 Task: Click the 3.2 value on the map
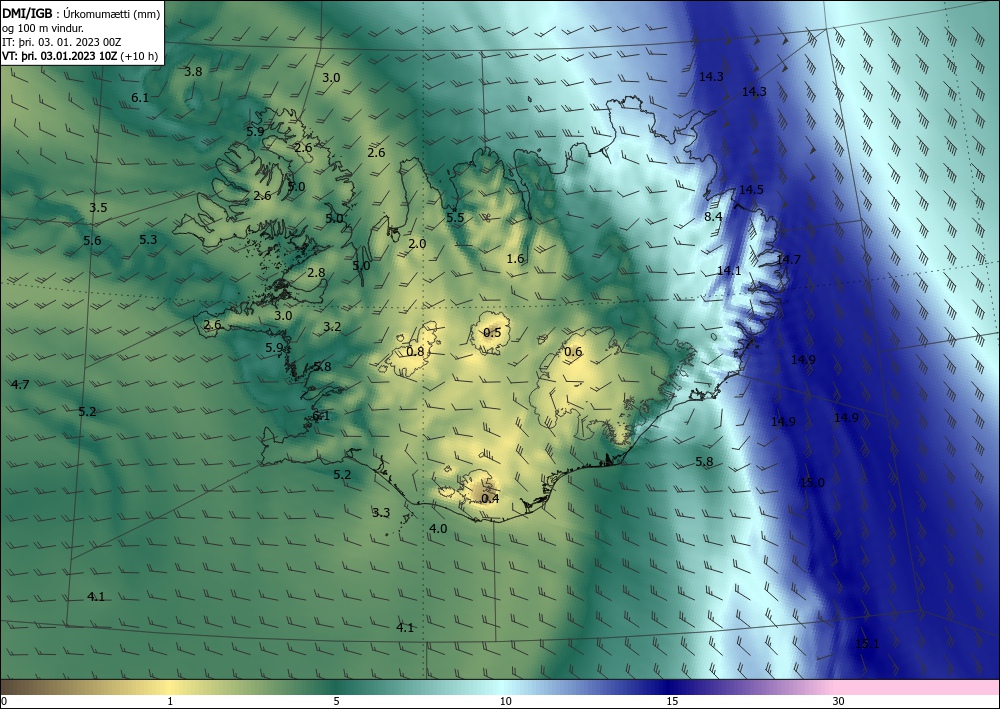[332, 326]
